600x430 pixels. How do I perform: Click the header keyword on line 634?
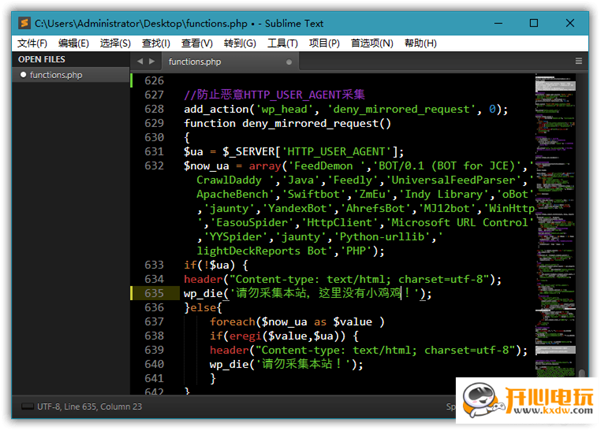203,279
